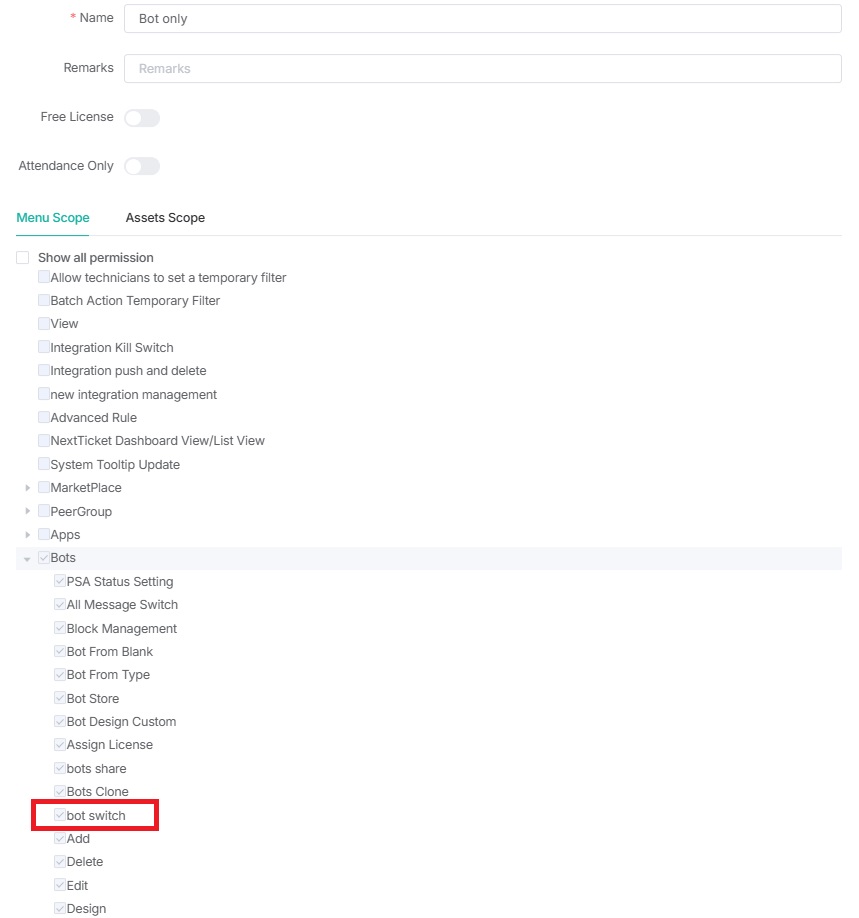This screenshot has height=918, width=859.
Task: Expand the PeerGroup tree node
Action: point(28,512)
